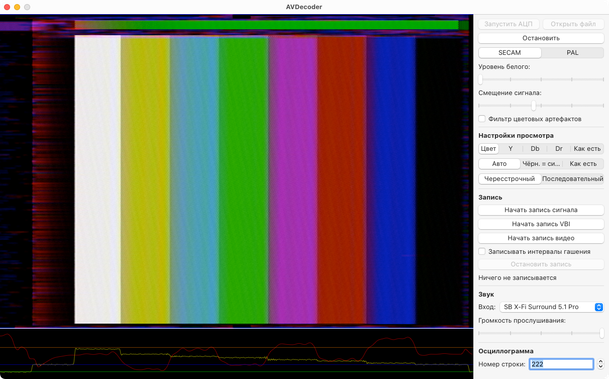609x379 pixels.
Task: Open the Вход audio input dropdown
Action: (552, 307)
